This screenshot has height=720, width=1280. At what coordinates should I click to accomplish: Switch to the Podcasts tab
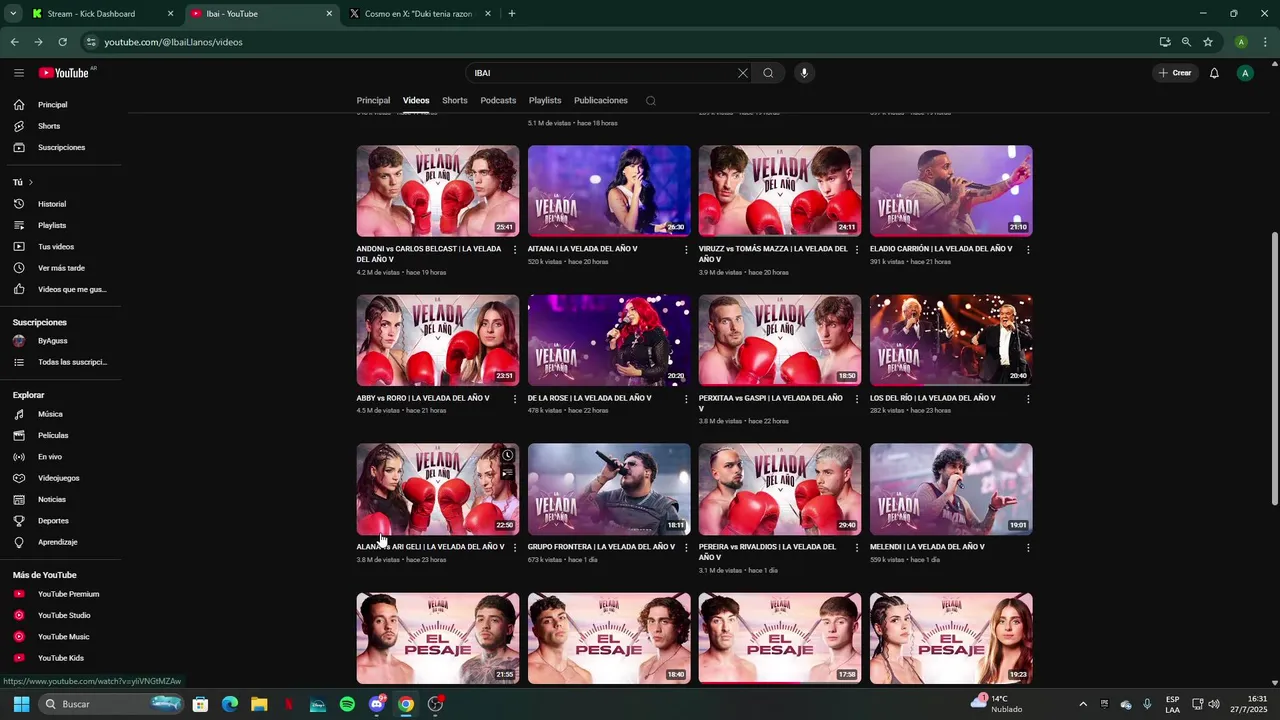tap(498, 100)
